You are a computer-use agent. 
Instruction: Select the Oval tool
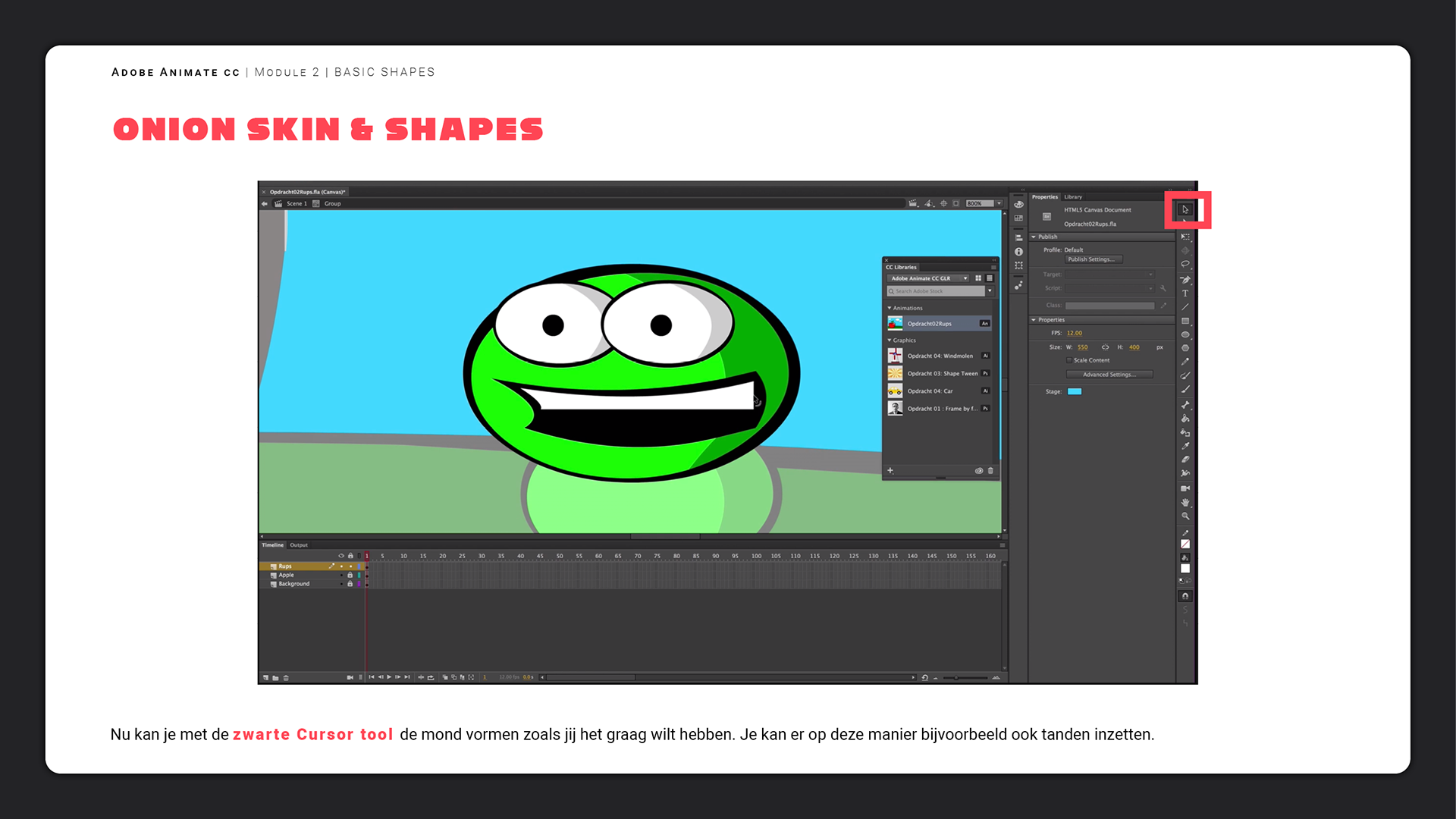pyautogui.click(x=1185, y=334)
